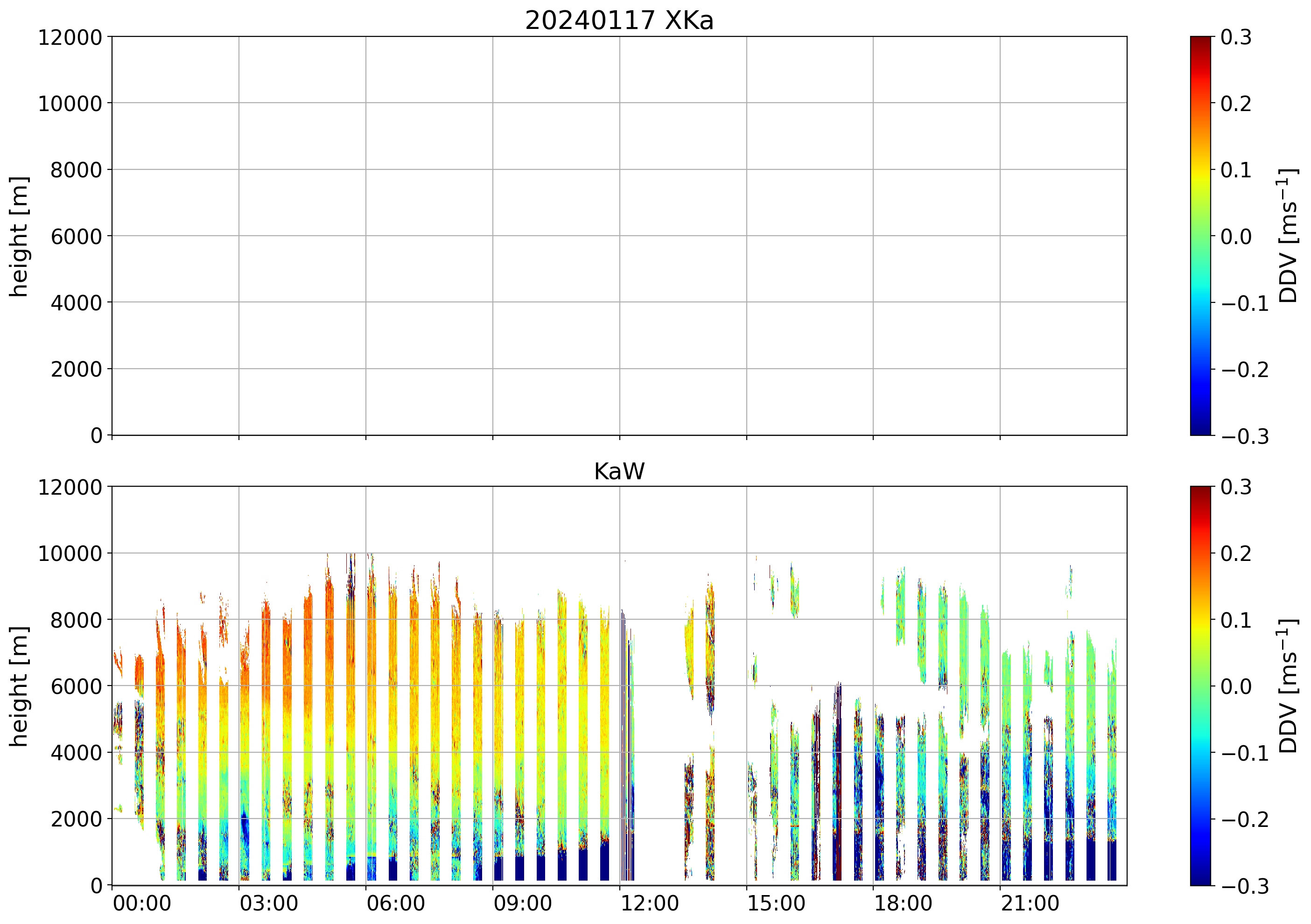Click the 06:00 time axis label

pyautogui.click(x=395, y=904)
